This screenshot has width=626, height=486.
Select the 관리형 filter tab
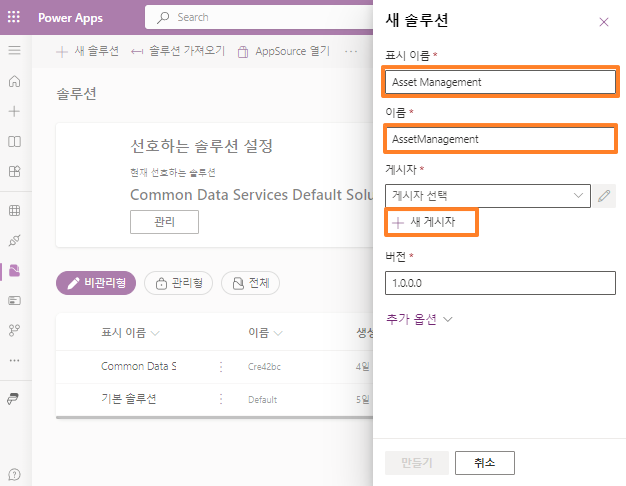point(178,283)
